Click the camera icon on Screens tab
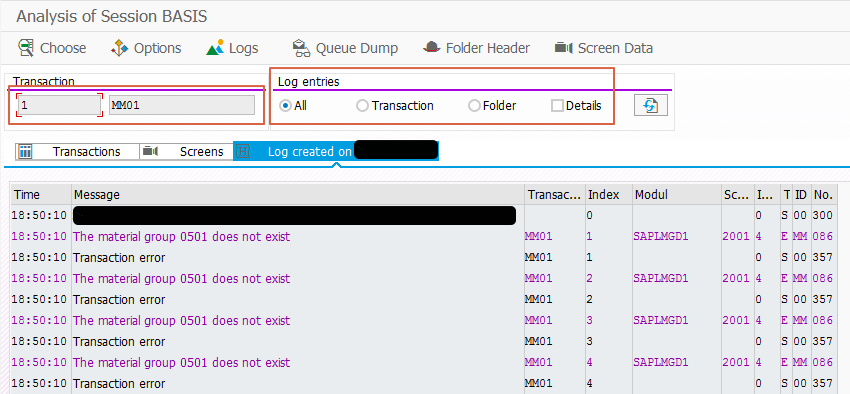Screen dimensions: 850x394 pos(150,152)
